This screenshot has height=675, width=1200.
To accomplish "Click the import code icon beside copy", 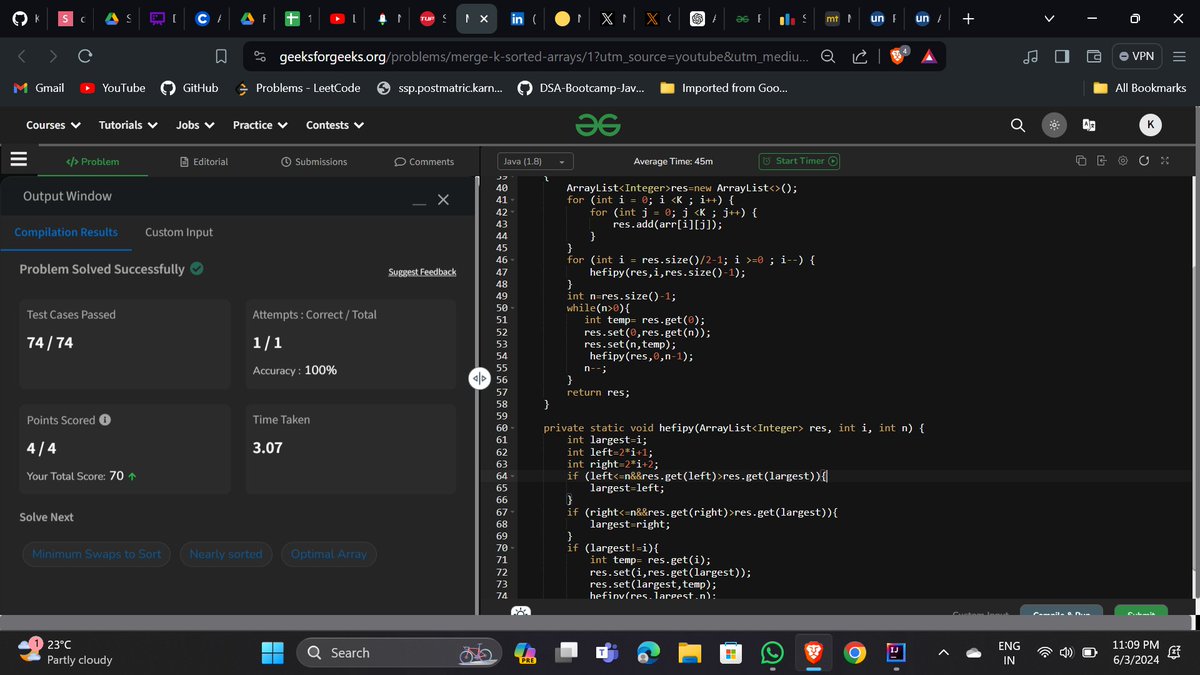I will [1102, 161].
